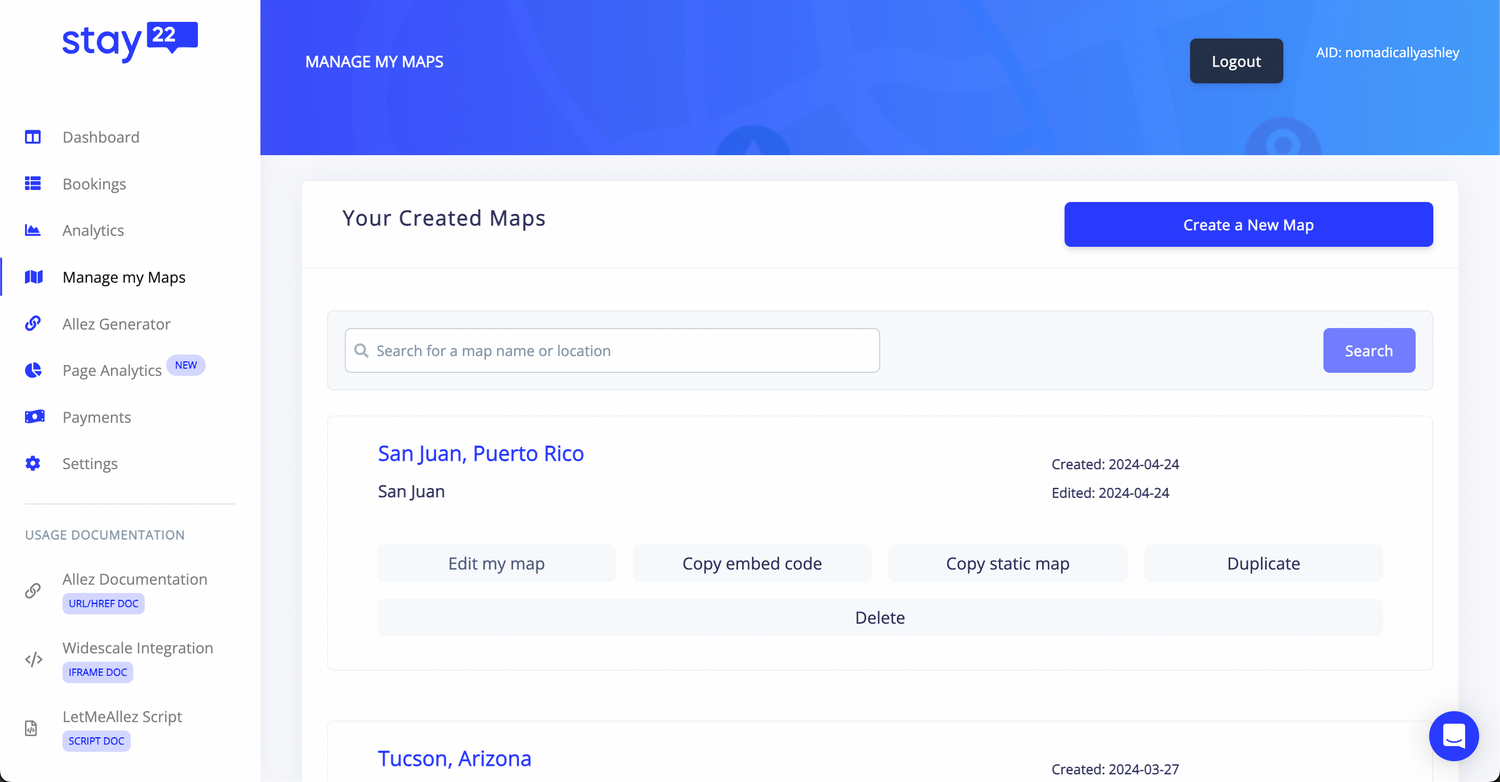Click the Widescale Integration code icon
Viewport: 1500px width, 782px height.
pos(33,660)
